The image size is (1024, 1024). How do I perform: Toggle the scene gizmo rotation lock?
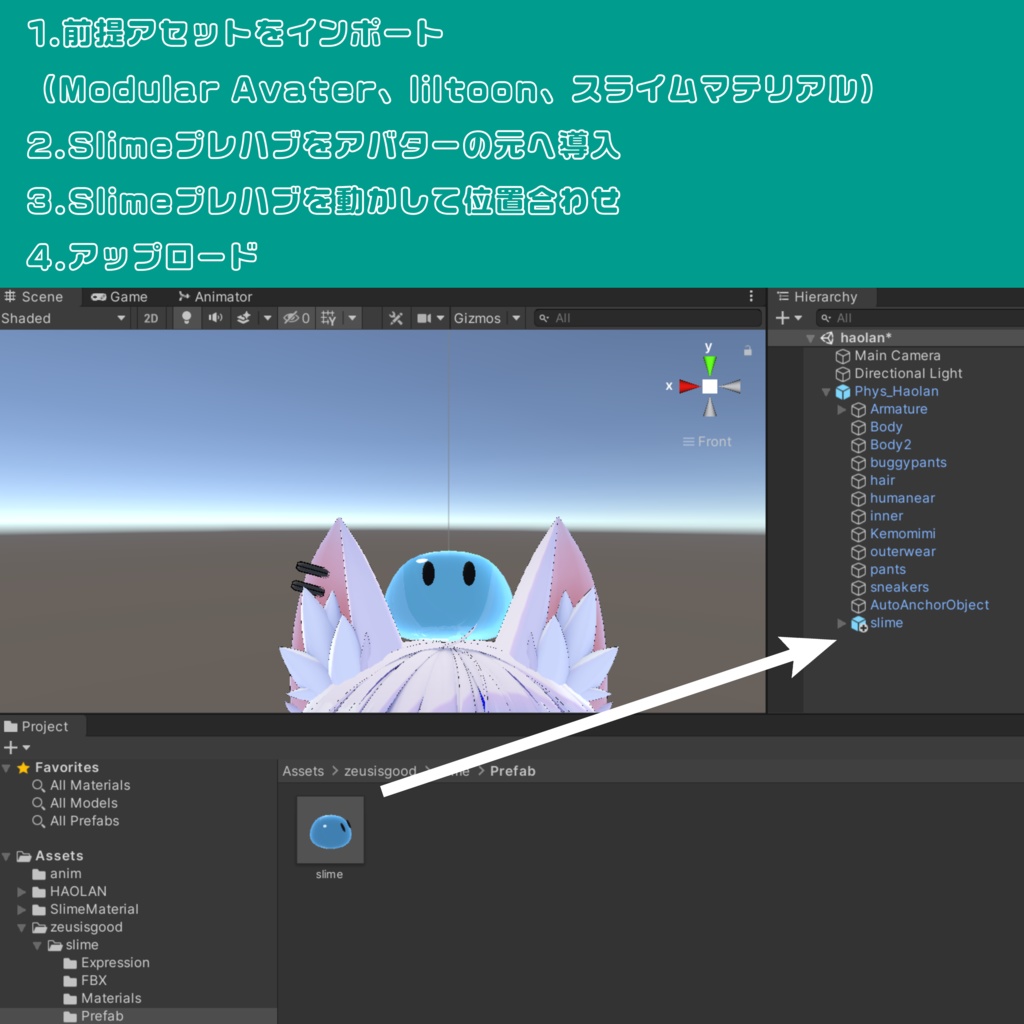click(748, 351)
